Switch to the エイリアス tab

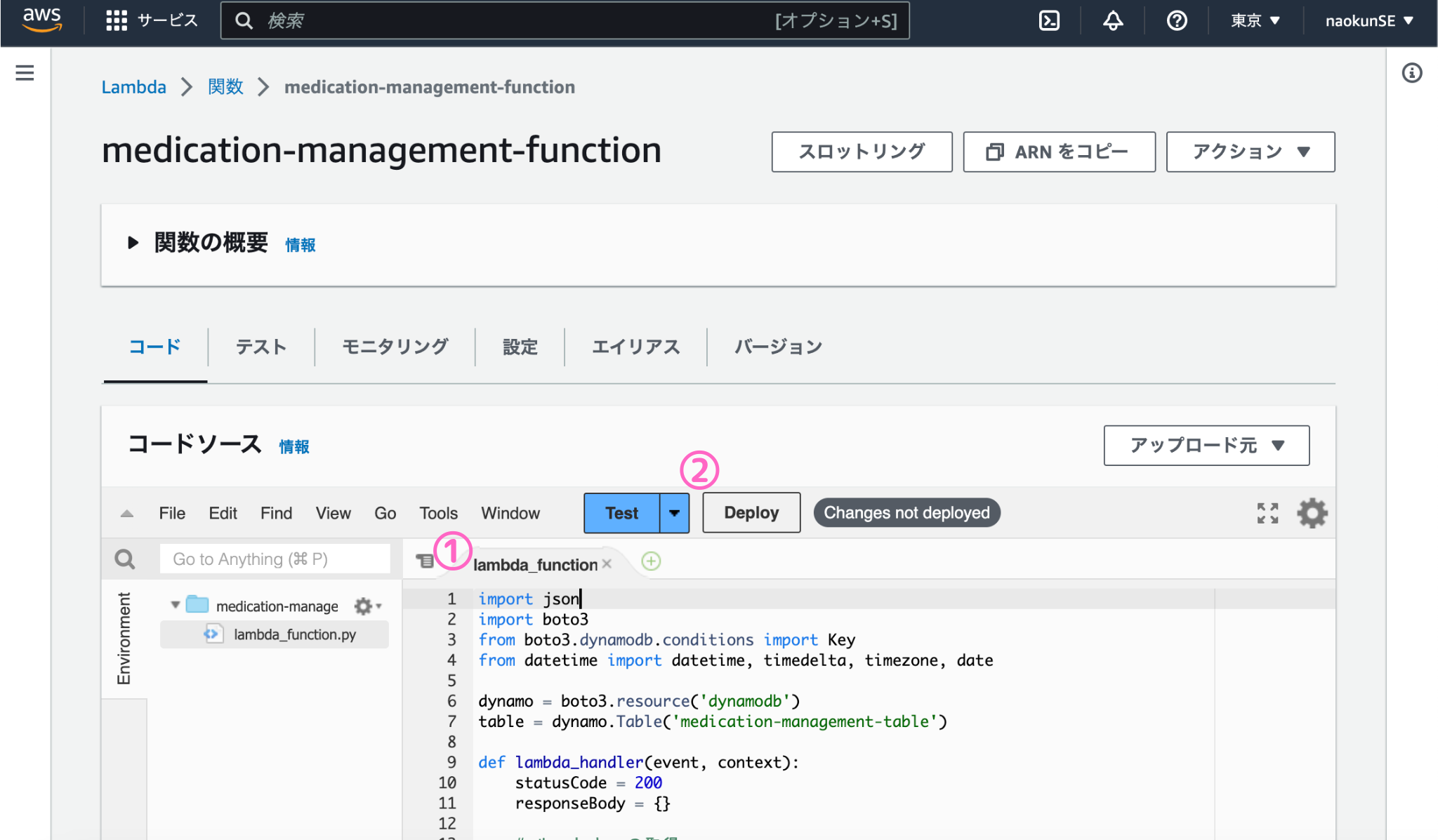pyautogui.click(x=635, y=347)
